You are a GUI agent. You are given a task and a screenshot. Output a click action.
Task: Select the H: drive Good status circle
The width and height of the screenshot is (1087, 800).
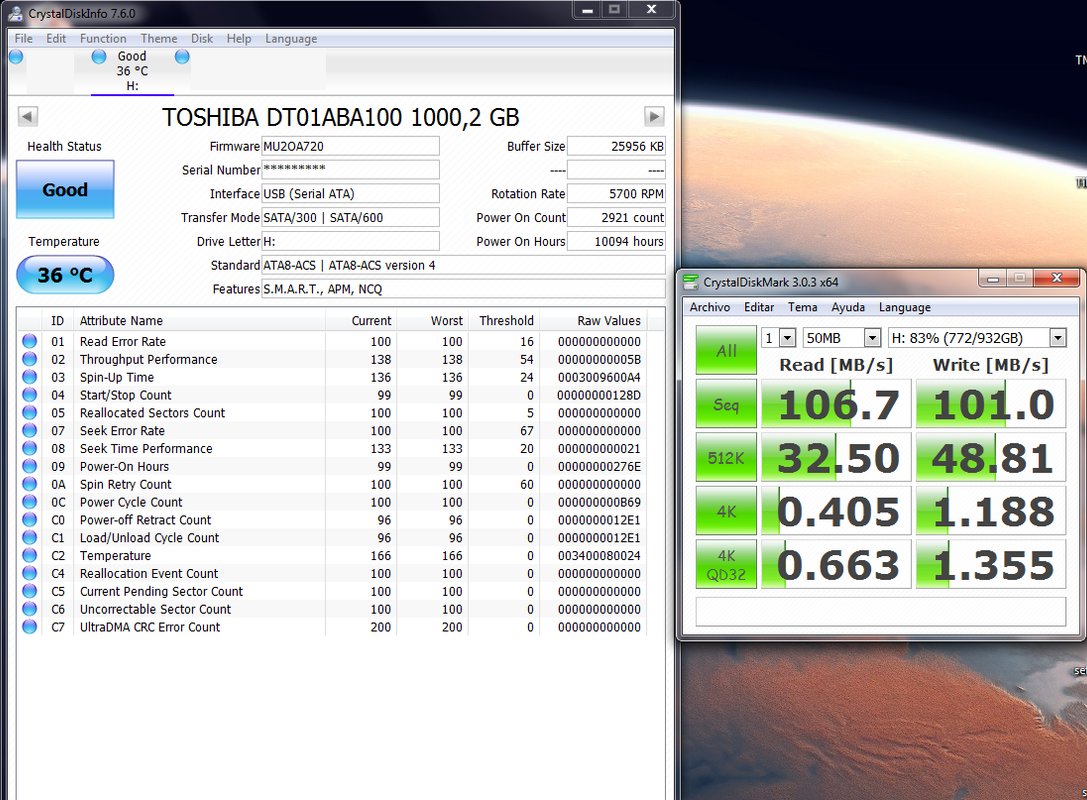click(99, 56)
